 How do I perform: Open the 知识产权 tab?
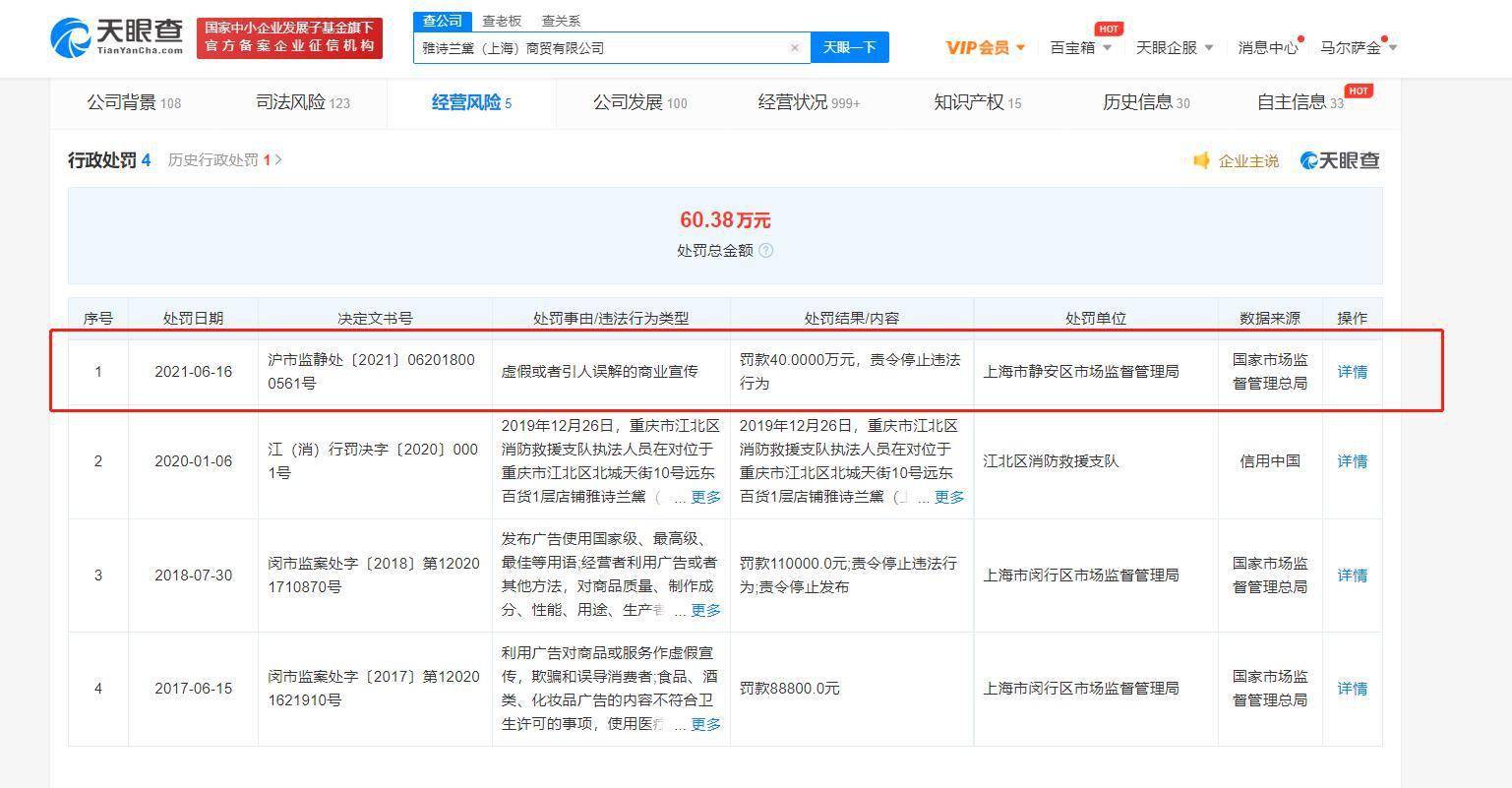977,102
